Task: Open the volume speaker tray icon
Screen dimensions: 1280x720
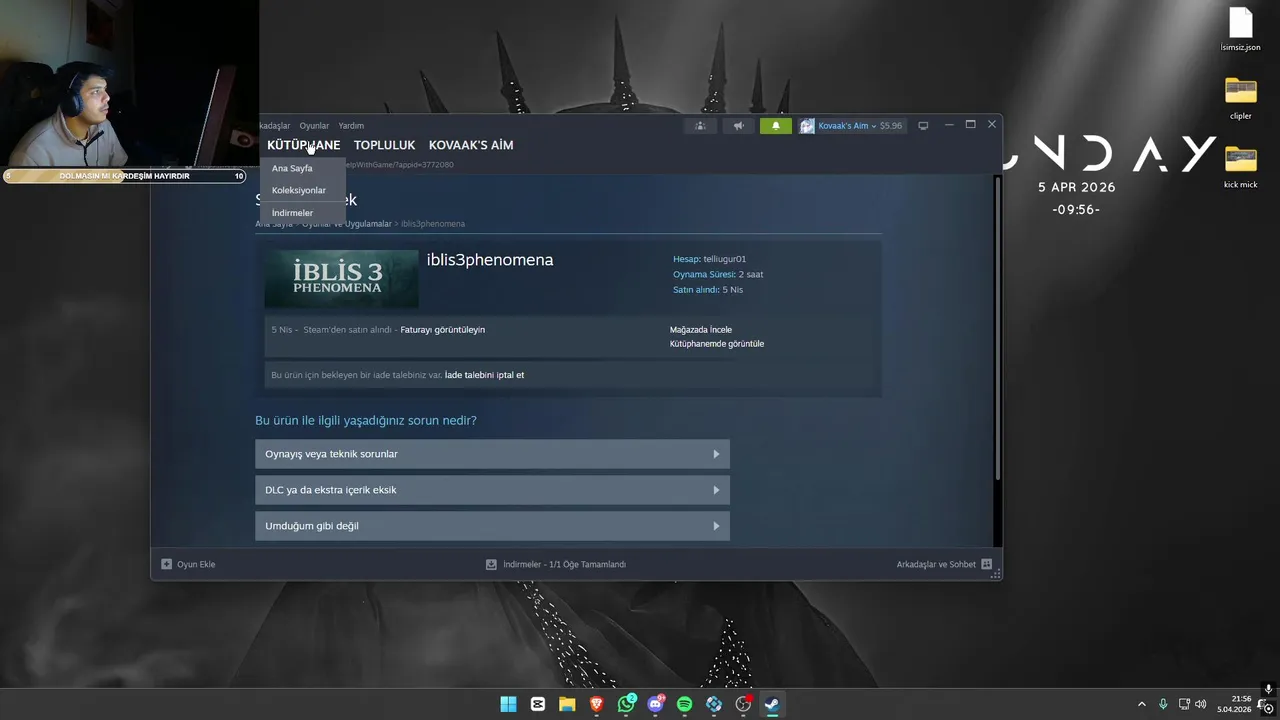Action: click(1200, 704)
